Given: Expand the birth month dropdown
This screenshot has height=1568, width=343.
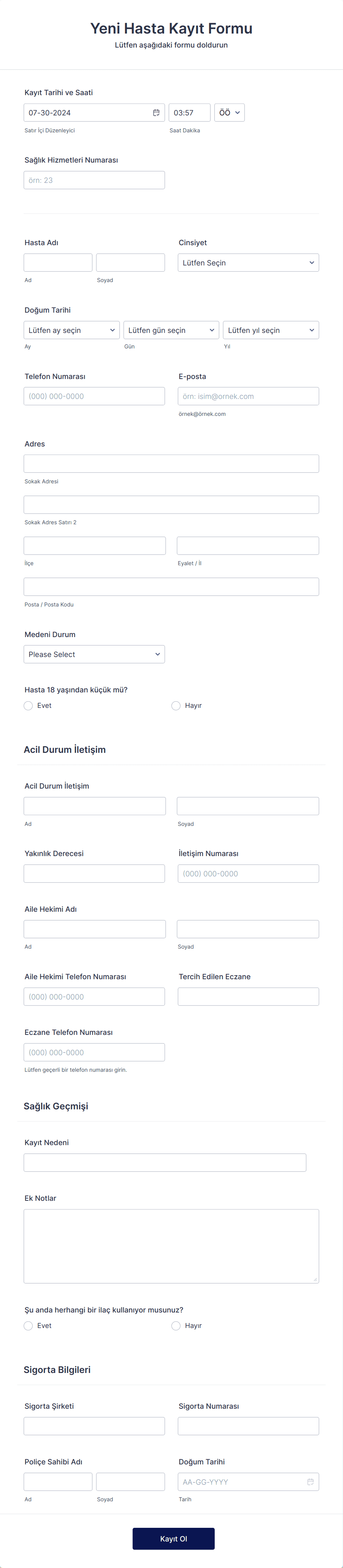Looking at the screenshot, I should click(71, 330).
